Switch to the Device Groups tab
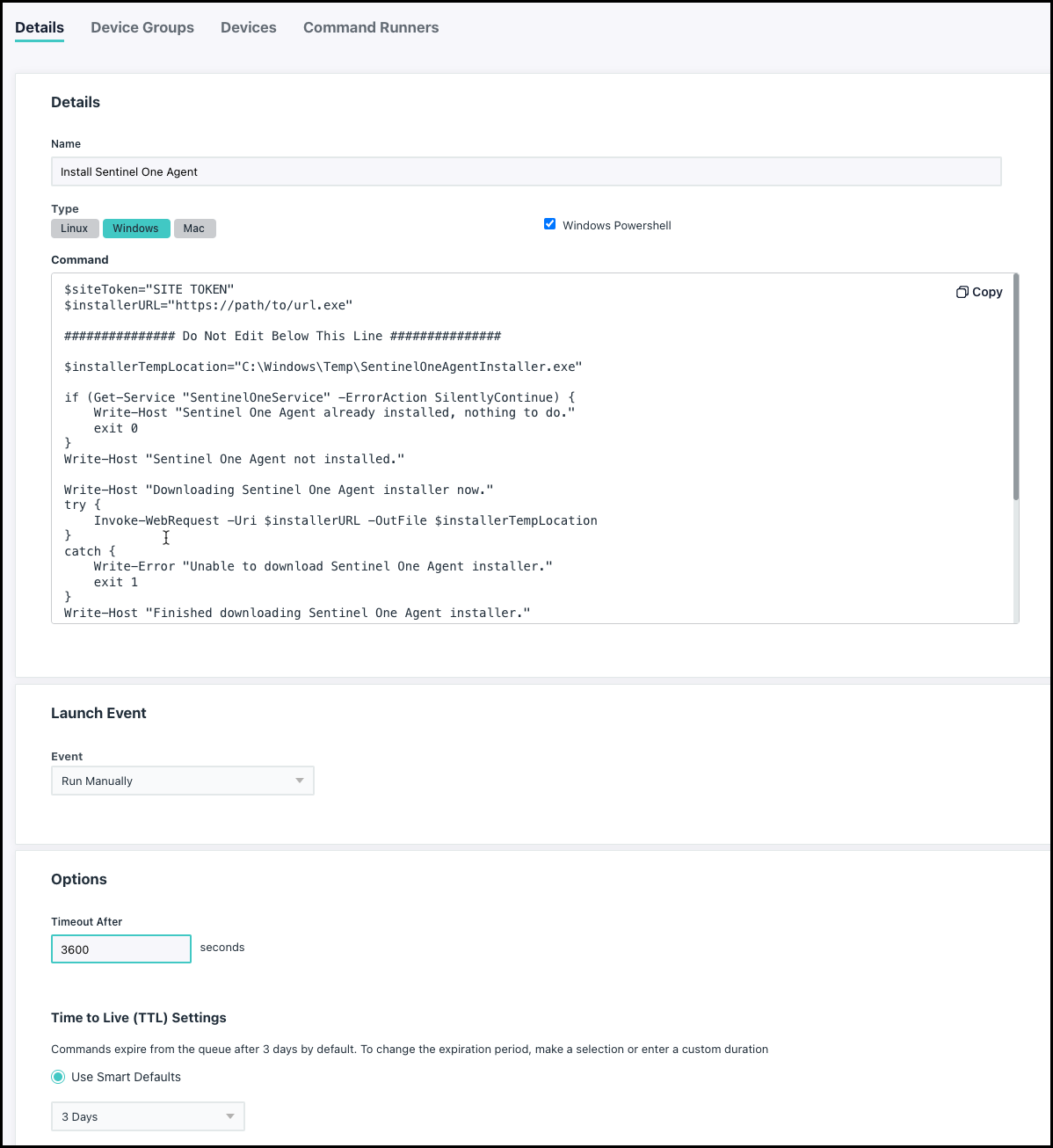Image resolution: width=1053 pixels, height=1148 pixels. point(142,27)
